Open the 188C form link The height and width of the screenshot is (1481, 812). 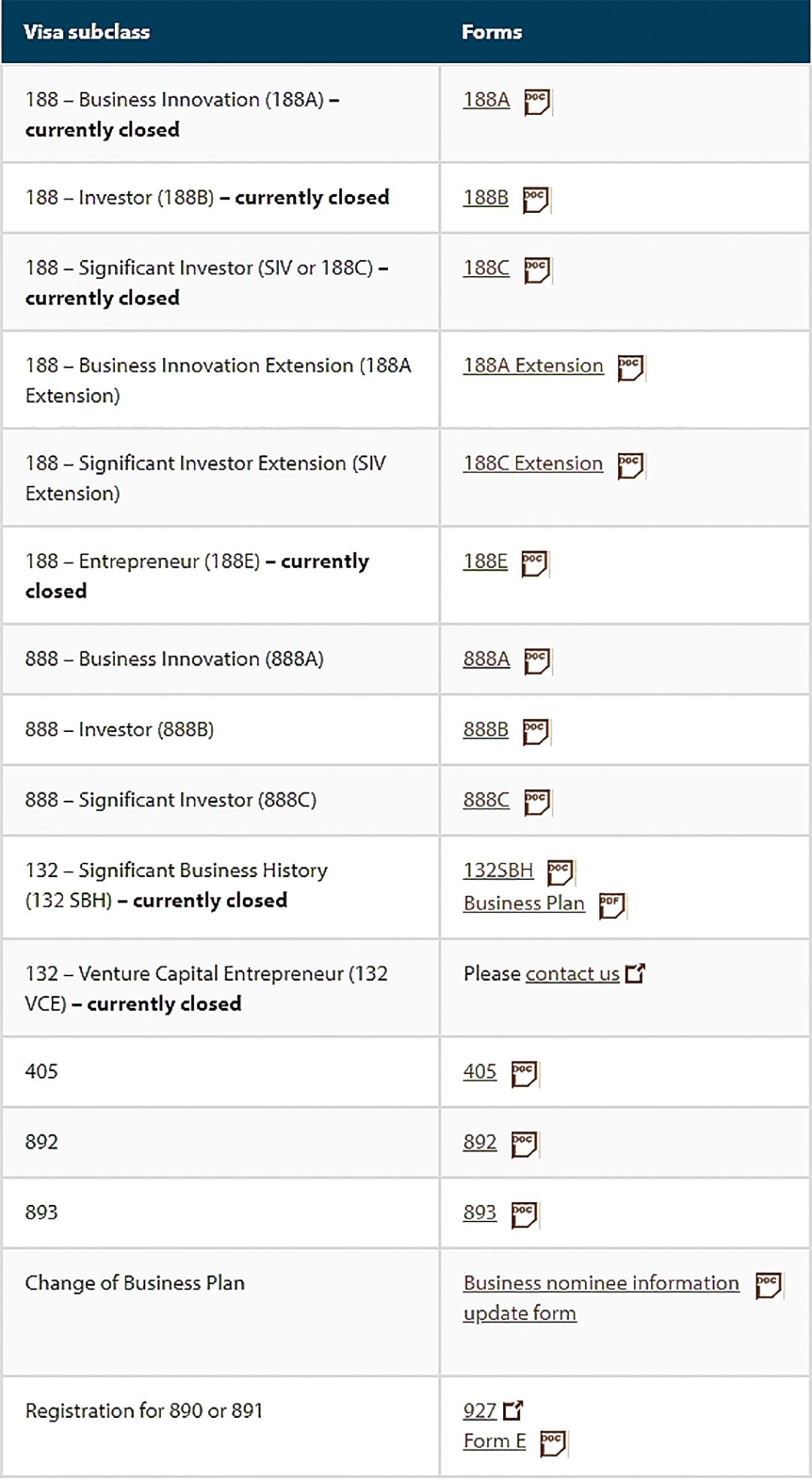[x=486, y=269]
